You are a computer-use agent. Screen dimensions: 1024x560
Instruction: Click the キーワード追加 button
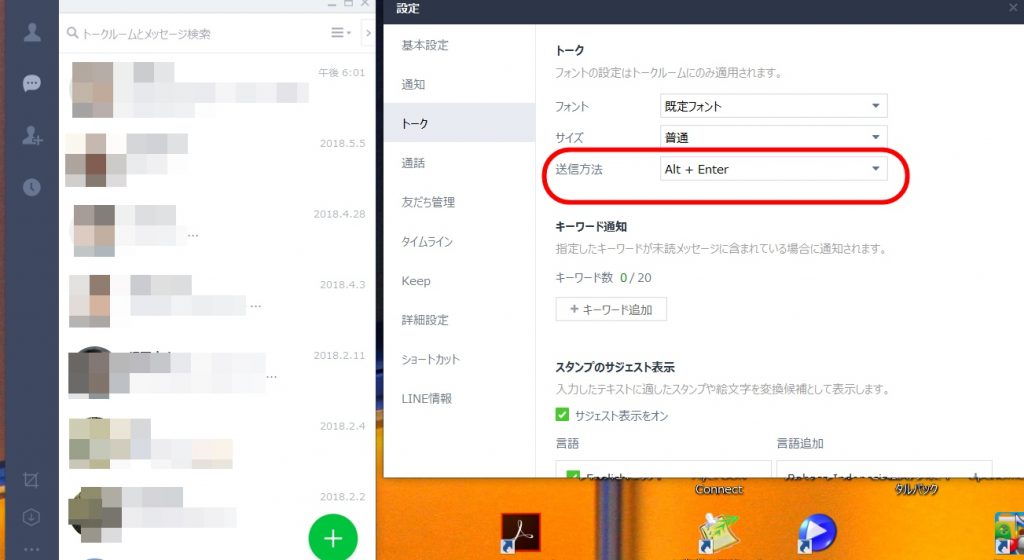[x=611, y=309]
